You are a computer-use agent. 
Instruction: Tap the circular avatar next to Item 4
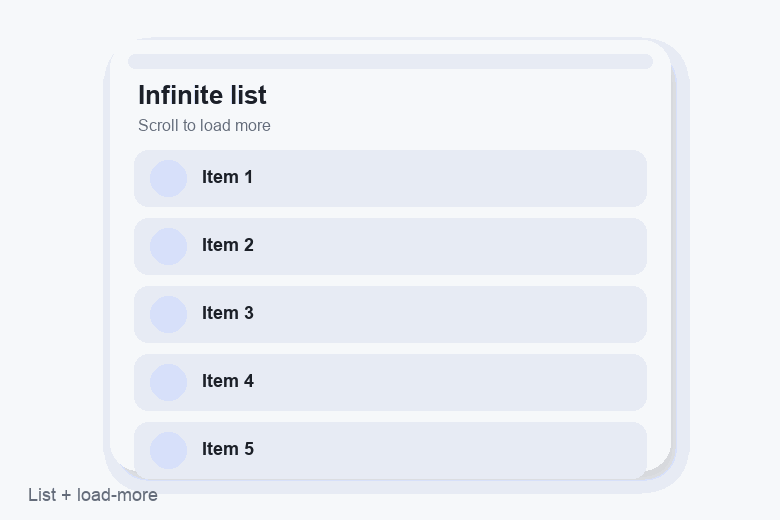coord(168,382)
